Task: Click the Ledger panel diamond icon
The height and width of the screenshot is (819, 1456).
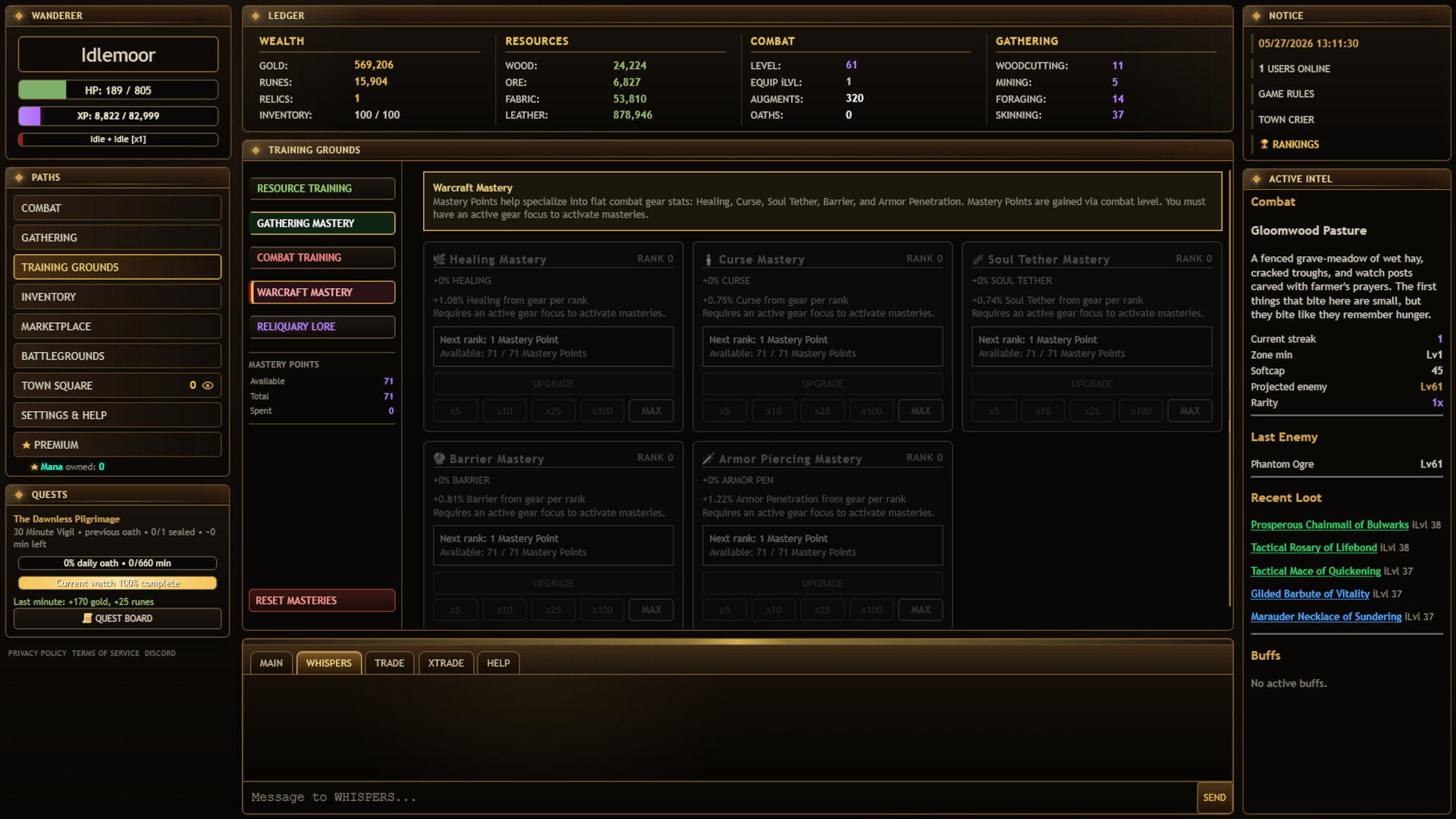Action: (256, 16)
